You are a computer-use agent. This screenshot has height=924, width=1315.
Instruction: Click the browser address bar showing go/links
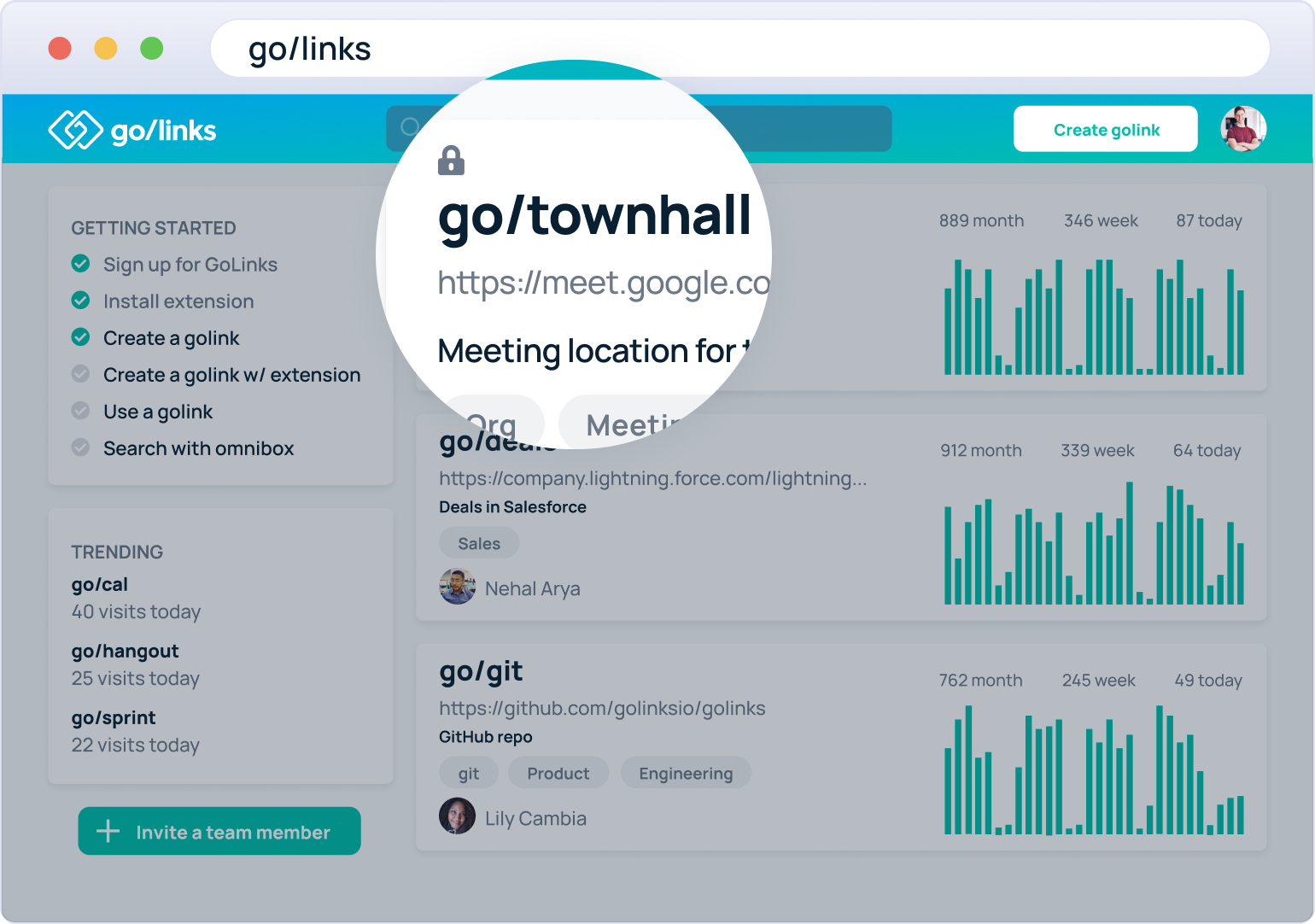click(739, 49)
